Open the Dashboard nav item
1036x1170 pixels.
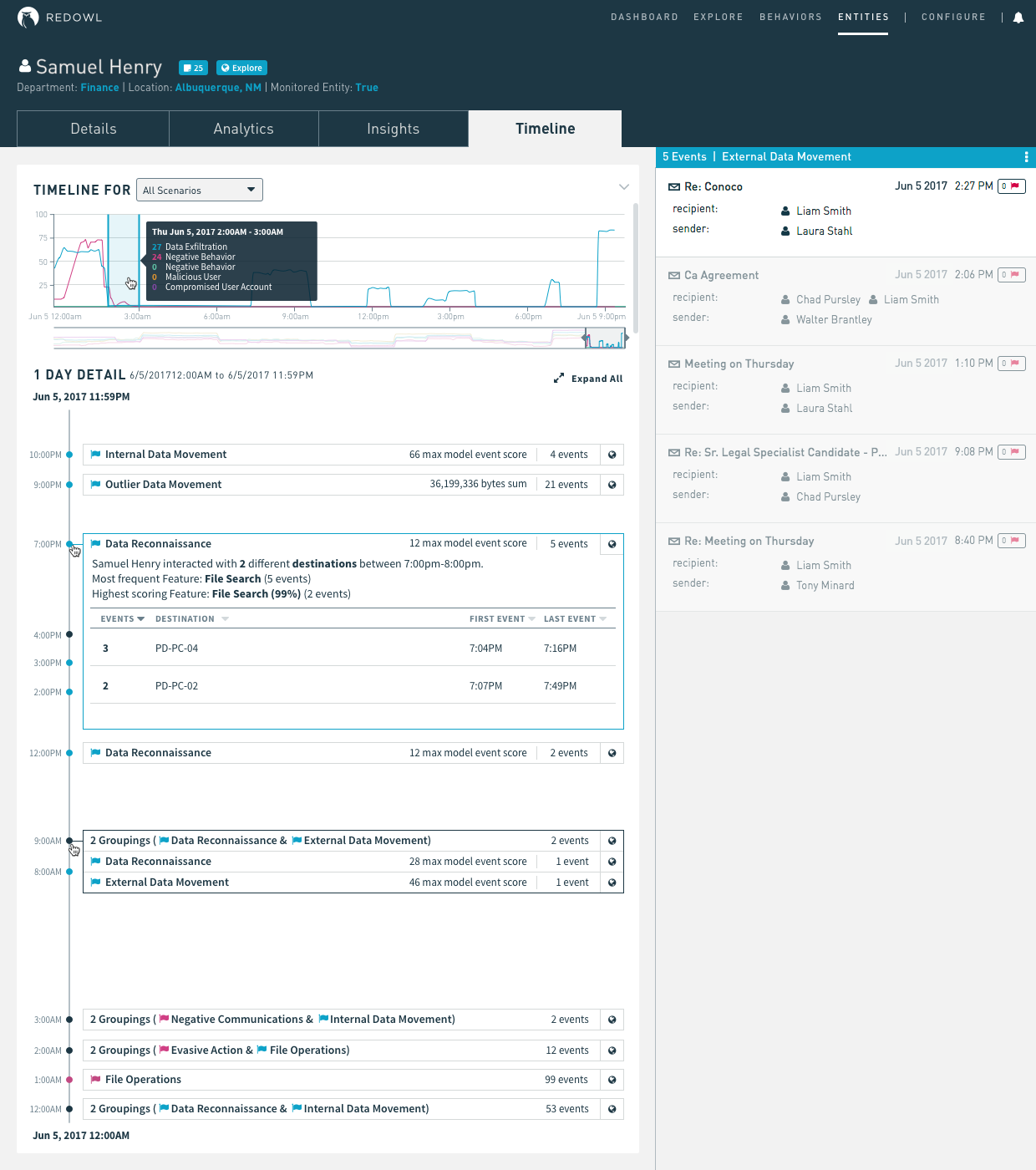[644, 18]
